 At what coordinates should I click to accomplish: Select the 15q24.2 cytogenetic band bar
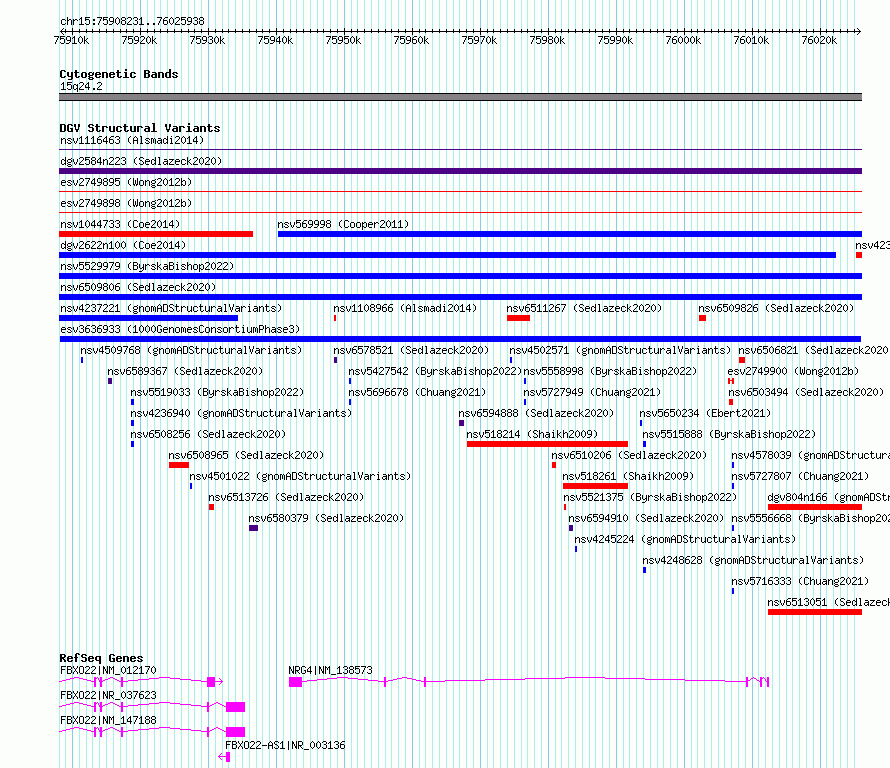pos(460,97)
